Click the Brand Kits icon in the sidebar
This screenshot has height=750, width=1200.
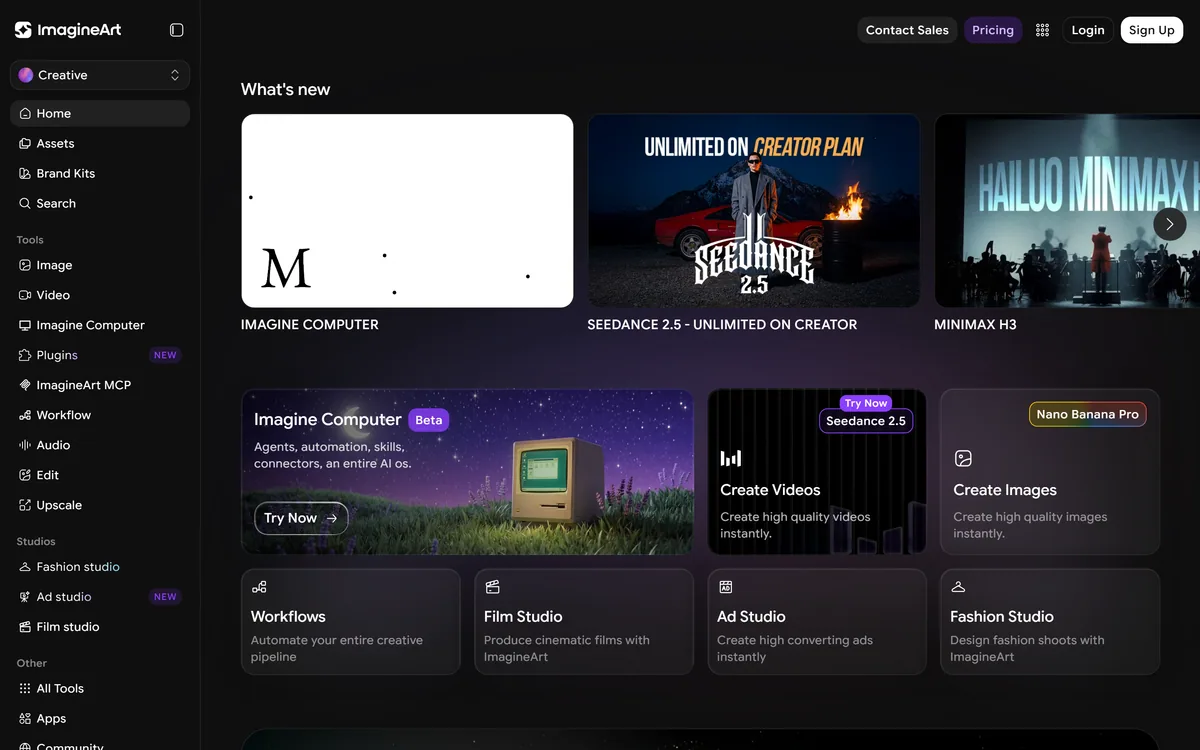(26, 173)
